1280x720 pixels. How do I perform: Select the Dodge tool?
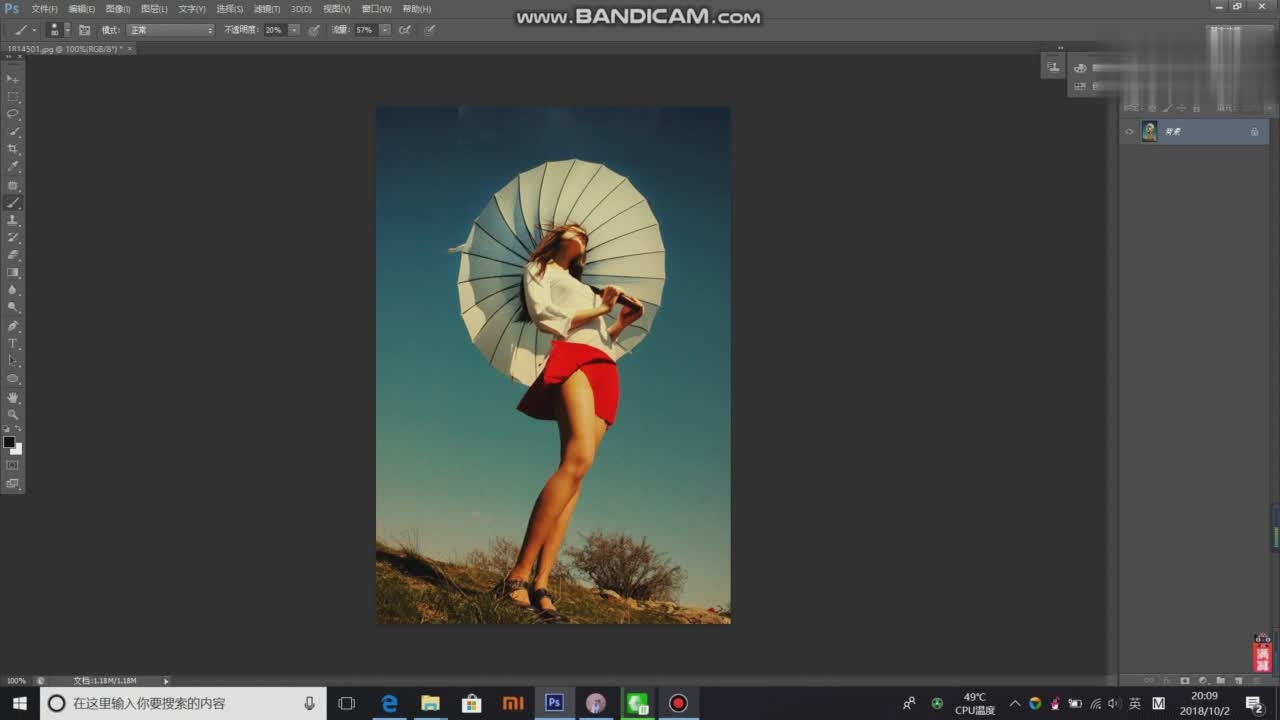pyautogui.click(x=13, y=308)
